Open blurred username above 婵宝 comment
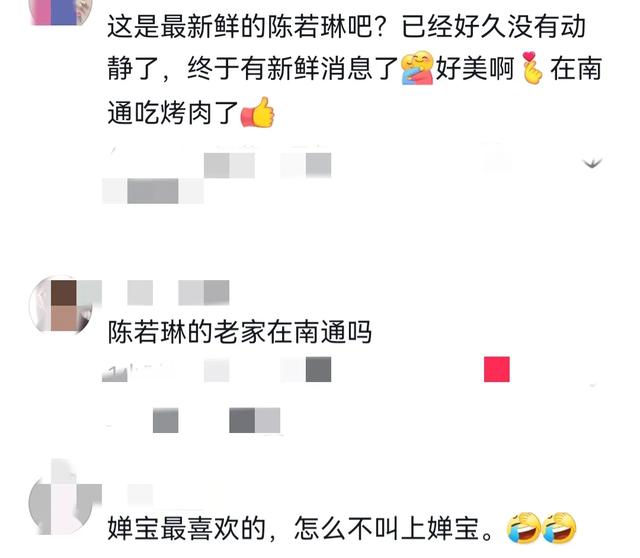The width and height of the screenshot is (640, 558). [x=140, y=495]
